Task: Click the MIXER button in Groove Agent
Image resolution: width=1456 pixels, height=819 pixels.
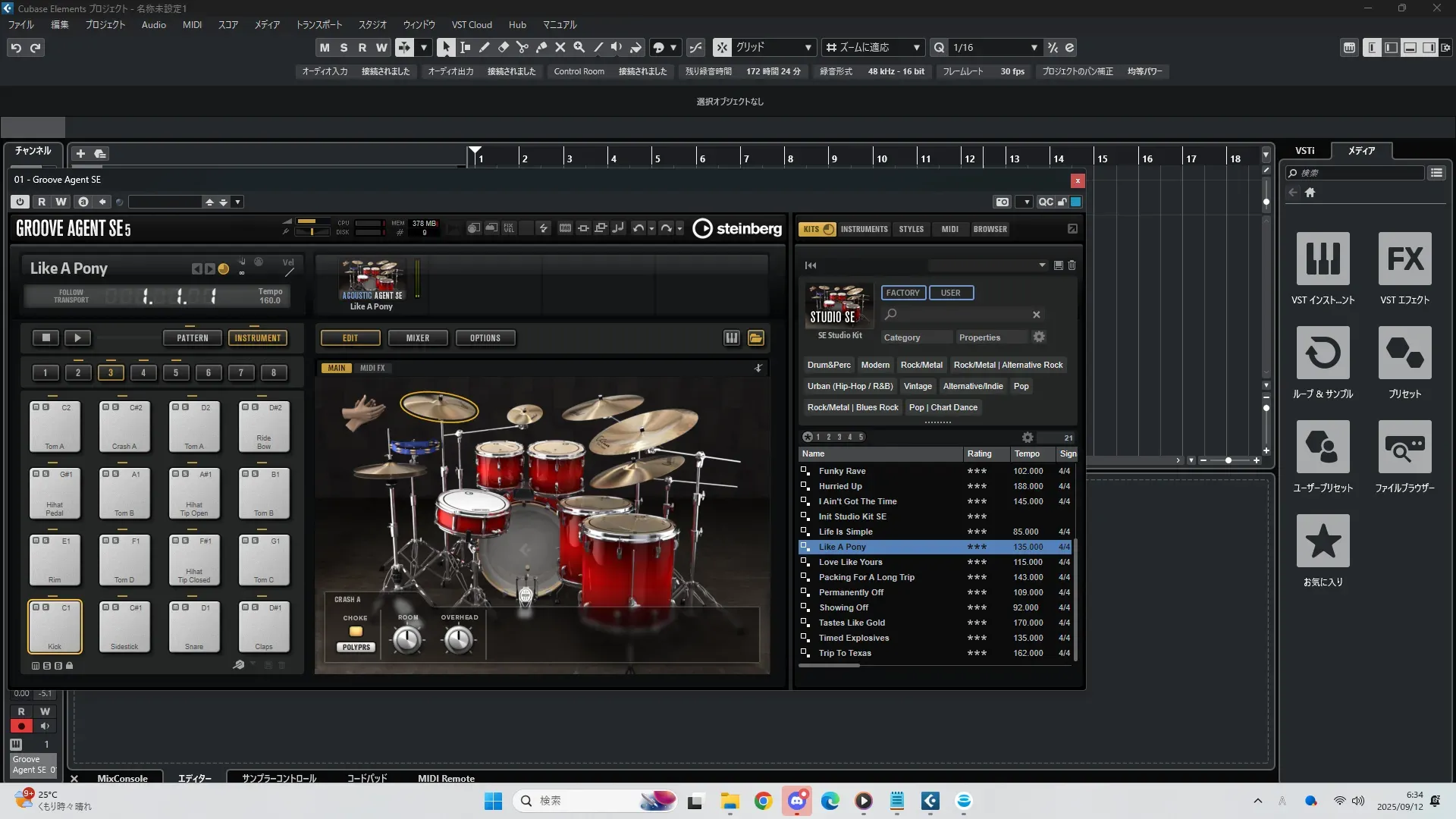Action: click(x=417, y=338)
